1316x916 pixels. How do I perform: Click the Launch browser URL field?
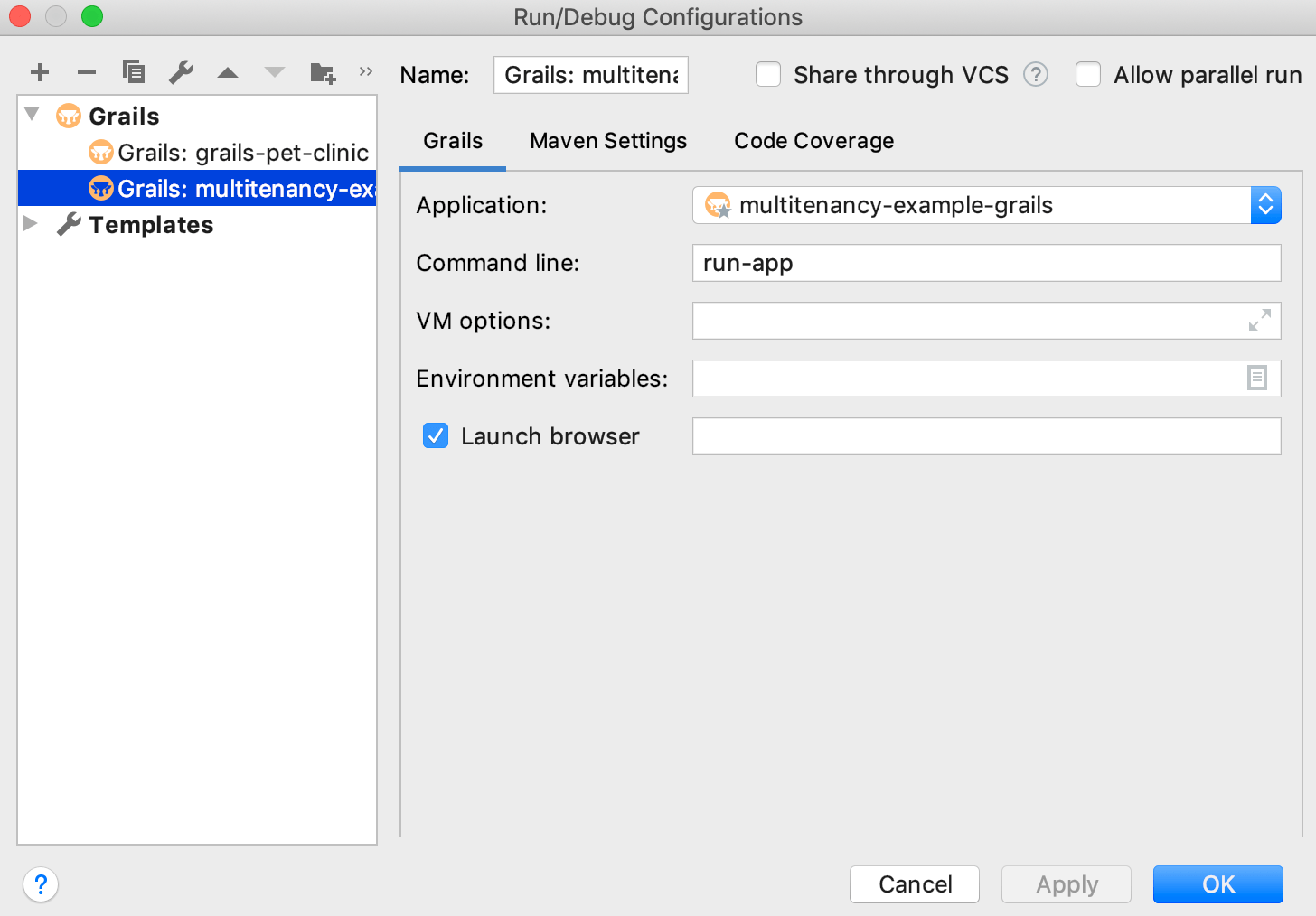[987, 436]
